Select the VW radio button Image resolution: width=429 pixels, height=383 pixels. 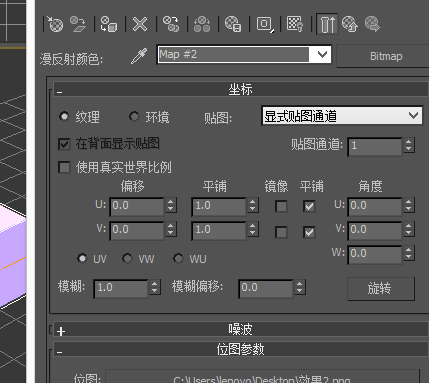coord(127,258)
